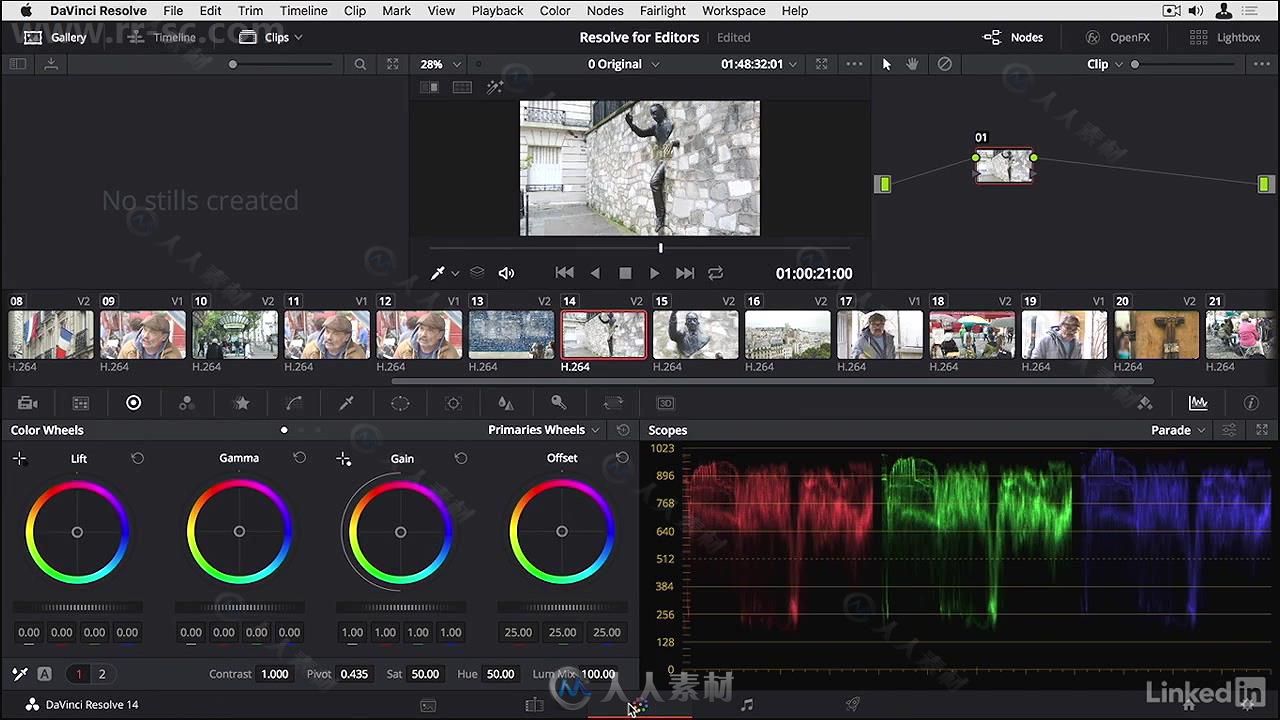Select the hand pan tool in Nodes
Viewport: 1280px width, 720px height.
coord(913,64)
